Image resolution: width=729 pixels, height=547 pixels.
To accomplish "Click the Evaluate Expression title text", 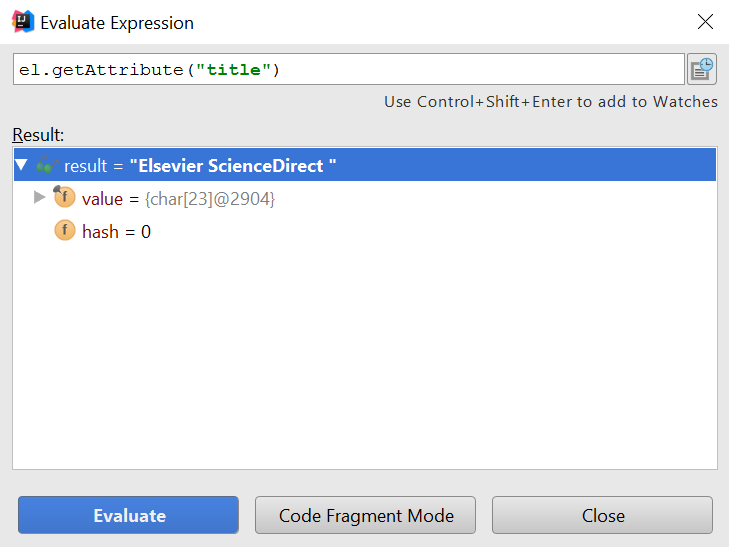I will [x=117, y=22].
